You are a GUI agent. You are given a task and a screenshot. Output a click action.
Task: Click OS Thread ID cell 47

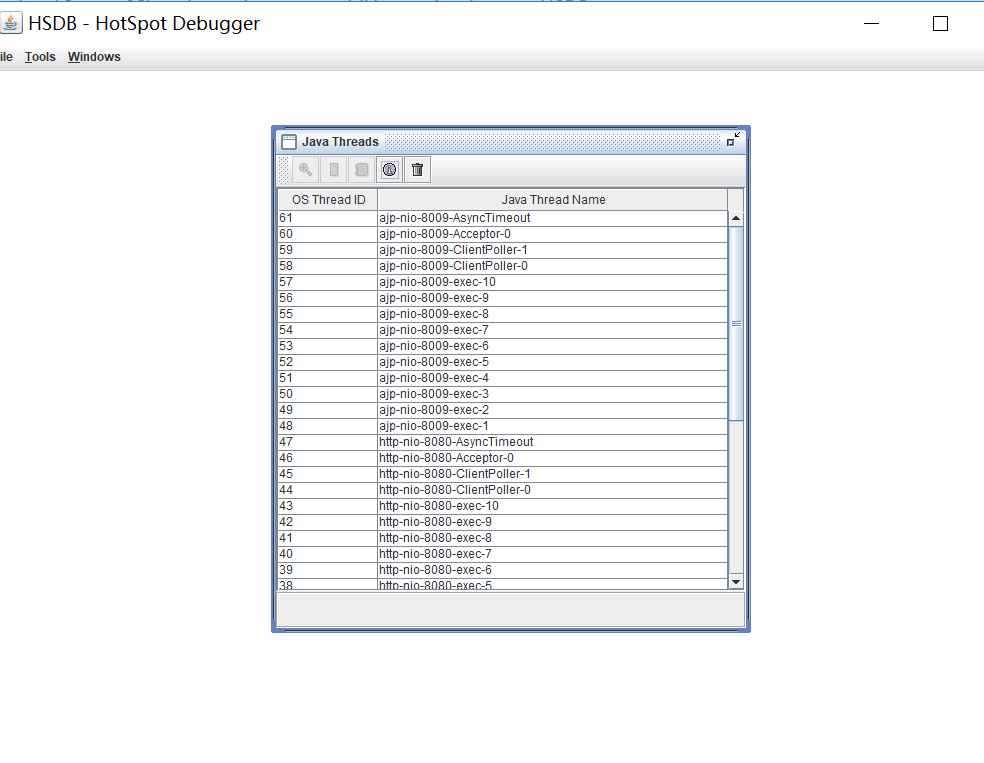click(x=328, y=442)
